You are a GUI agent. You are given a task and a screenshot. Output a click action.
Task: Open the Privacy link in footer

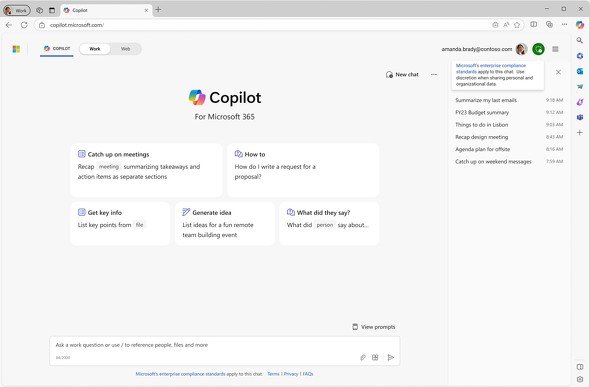[291, 374]
